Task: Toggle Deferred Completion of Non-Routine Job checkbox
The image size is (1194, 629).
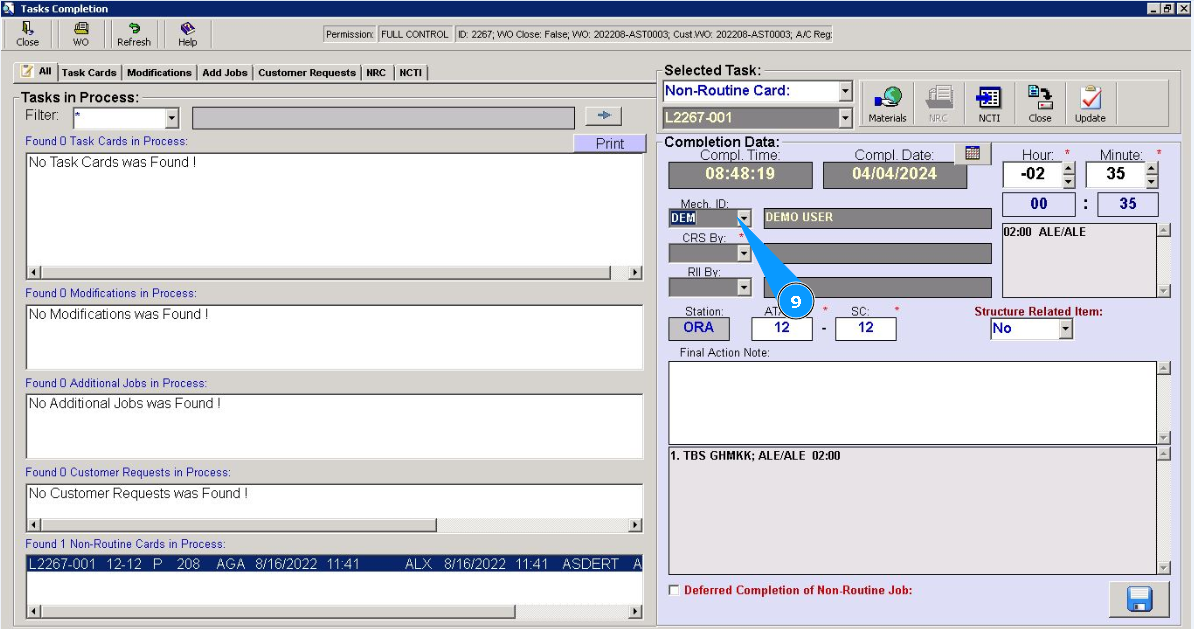Action: coord(674,590)
